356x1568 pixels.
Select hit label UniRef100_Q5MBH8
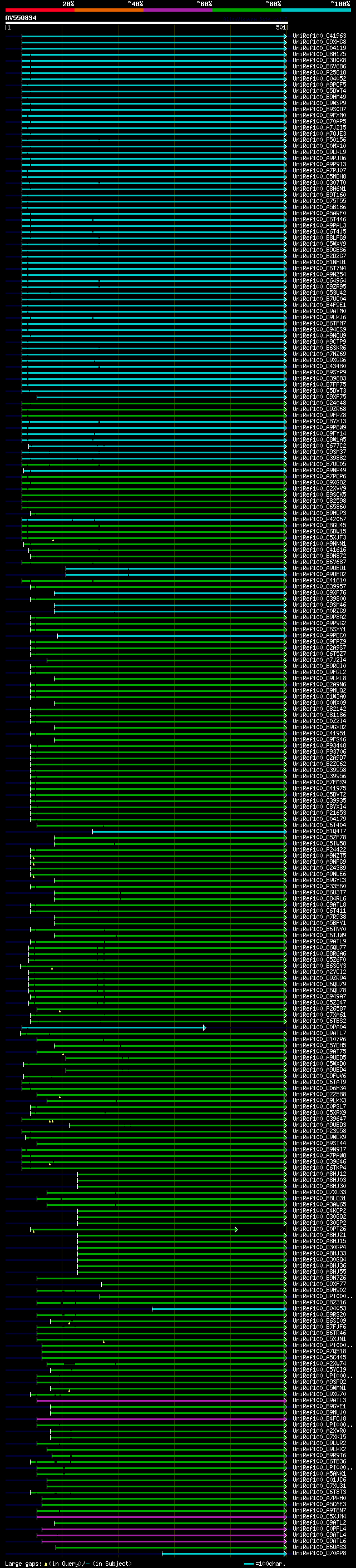[319, 176]
